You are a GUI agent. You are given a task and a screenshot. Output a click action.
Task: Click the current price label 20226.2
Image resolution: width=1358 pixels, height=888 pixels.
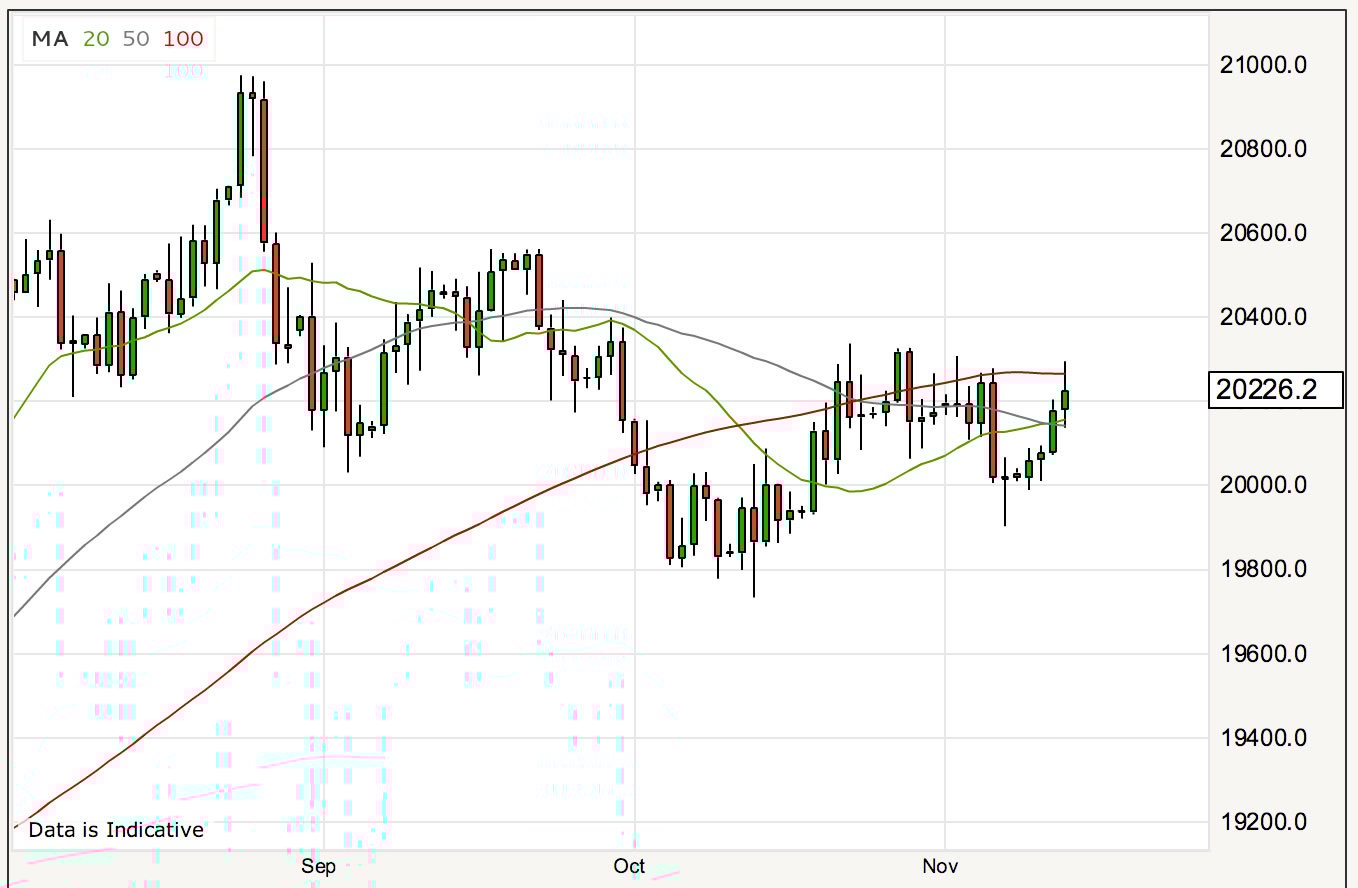pos(1275,390)
